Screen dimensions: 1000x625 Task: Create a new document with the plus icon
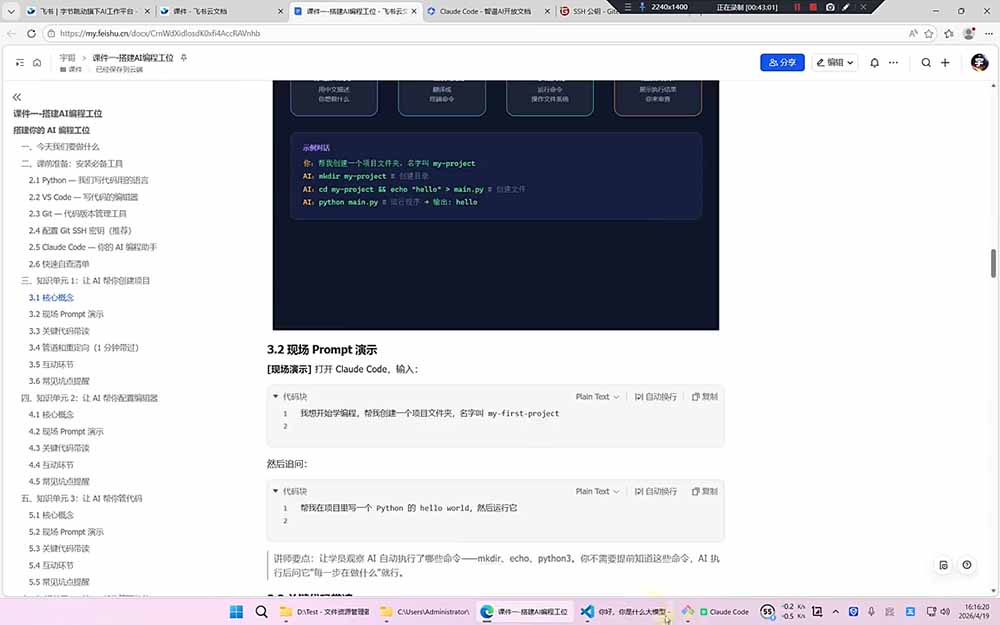945,62
